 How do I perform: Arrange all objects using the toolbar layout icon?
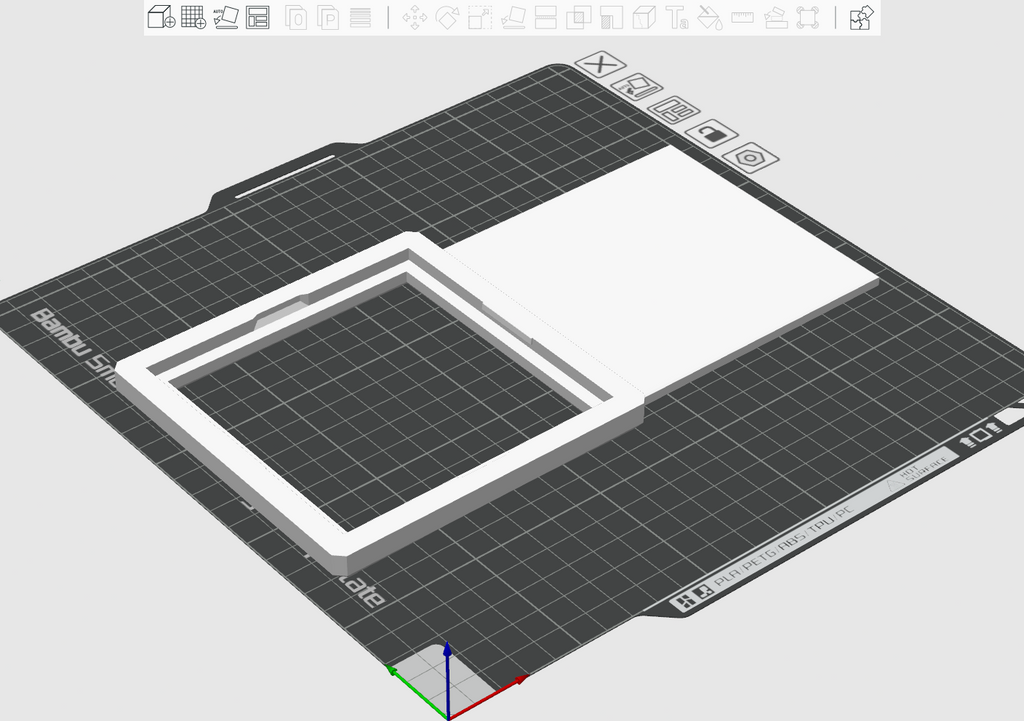(258, 18)
